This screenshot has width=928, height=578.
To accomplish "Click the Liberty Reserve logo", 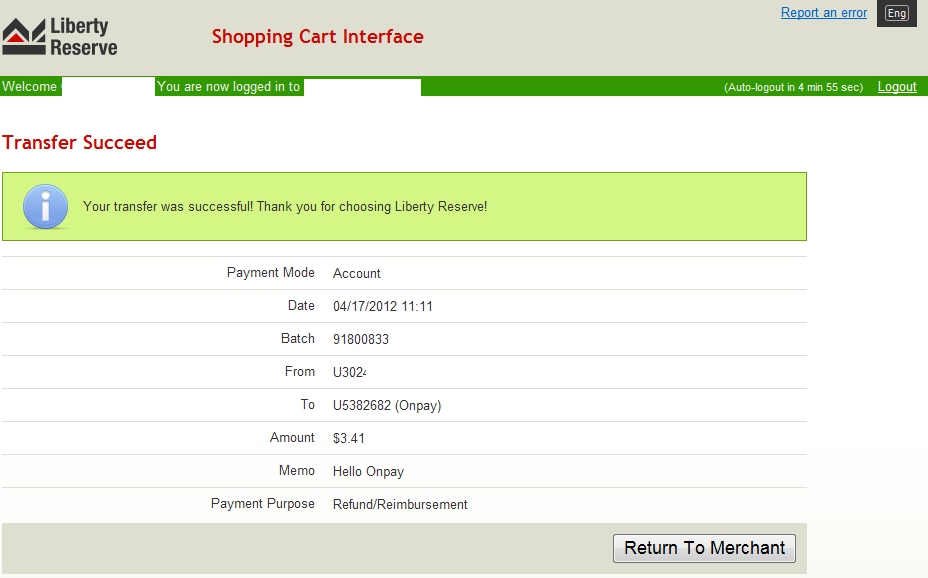I will pos(60,36).
